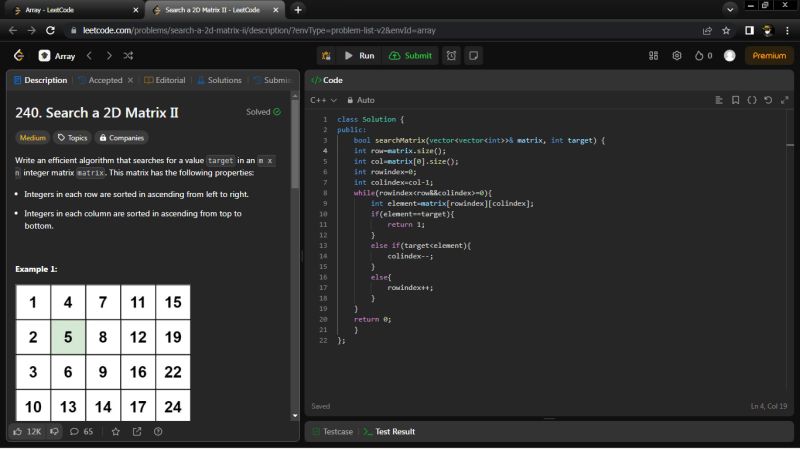Open the notes icon beside timer
This screenshot has height=449, width=800.
473,56
